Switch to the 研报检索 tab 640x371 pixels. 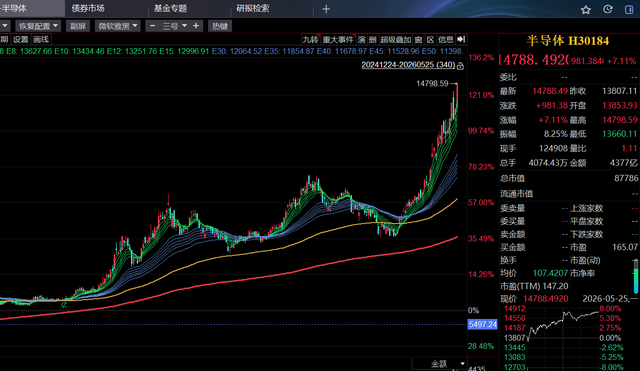(x=253, y=8)
